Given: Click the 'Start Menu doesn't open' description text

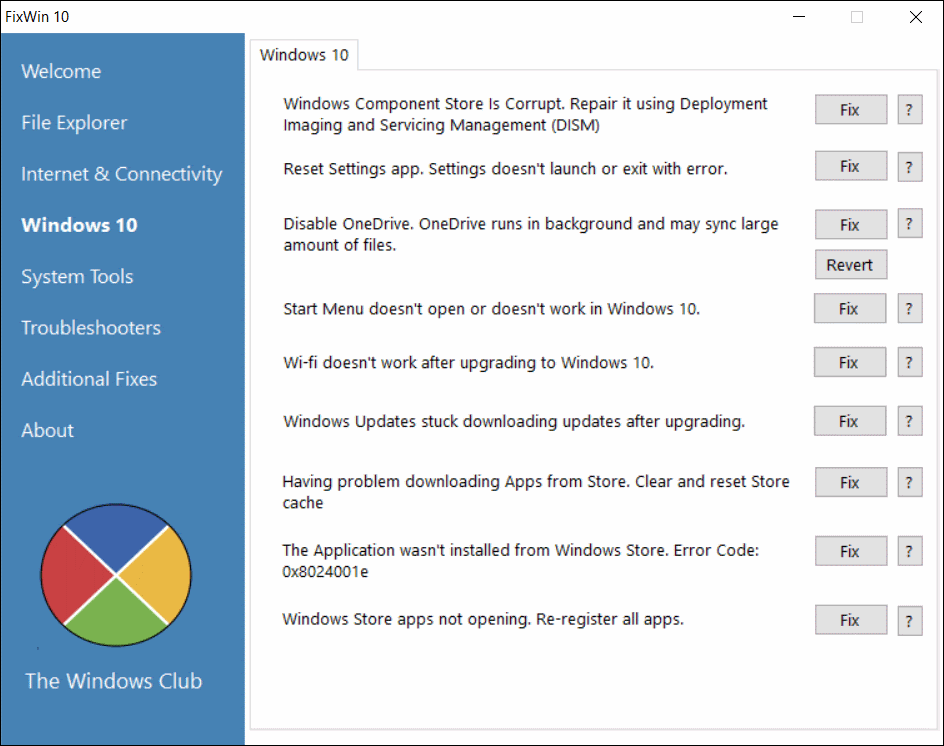Looking at the screenshot, I should [x=491, y=309].
